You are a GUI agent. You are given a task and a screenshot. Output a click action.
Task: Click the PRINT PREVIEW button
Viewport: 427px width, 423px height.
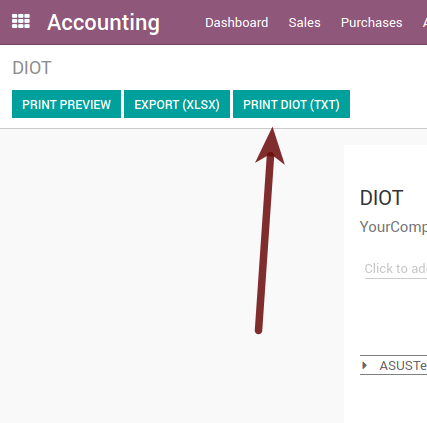66,104
